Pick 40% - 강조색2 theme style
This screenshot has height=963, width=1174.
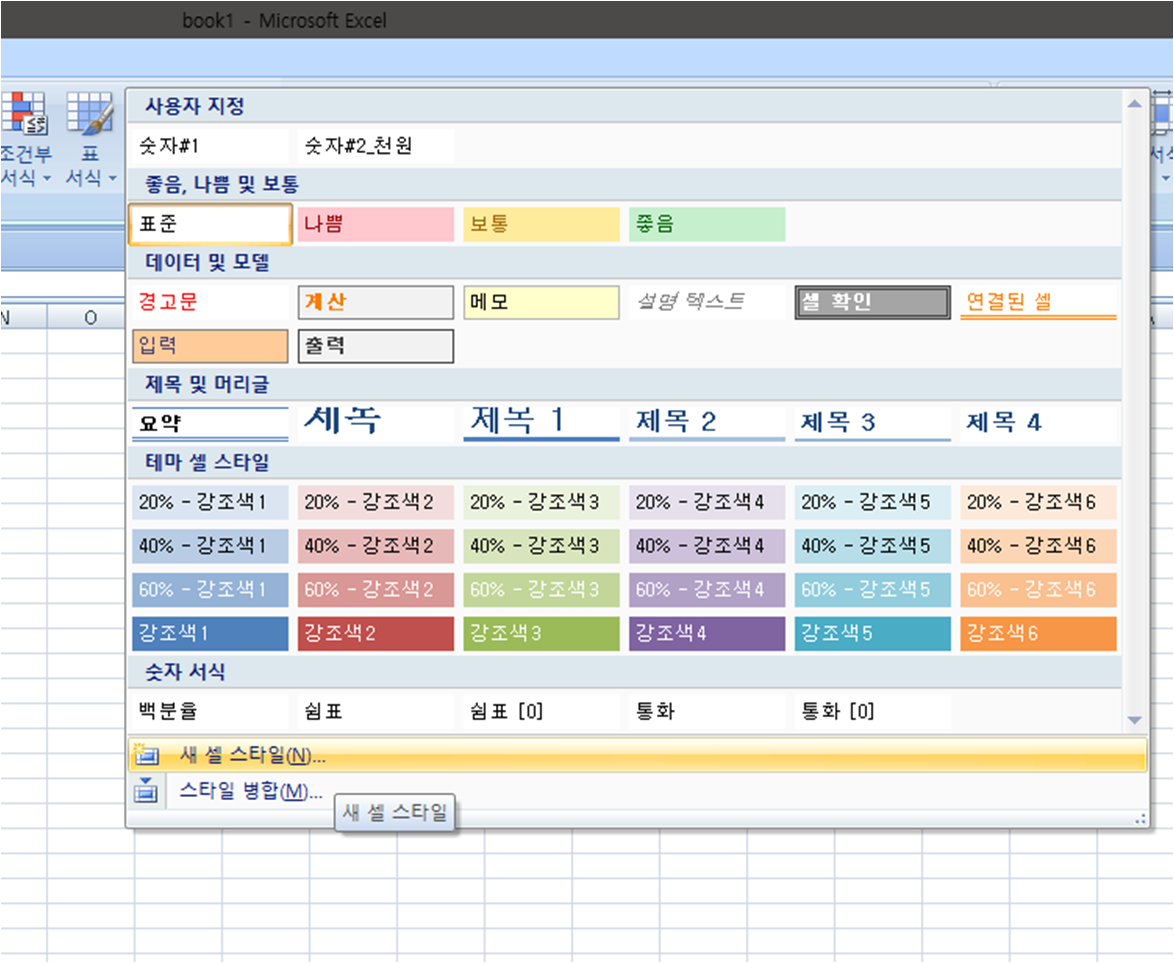point(375,546)
